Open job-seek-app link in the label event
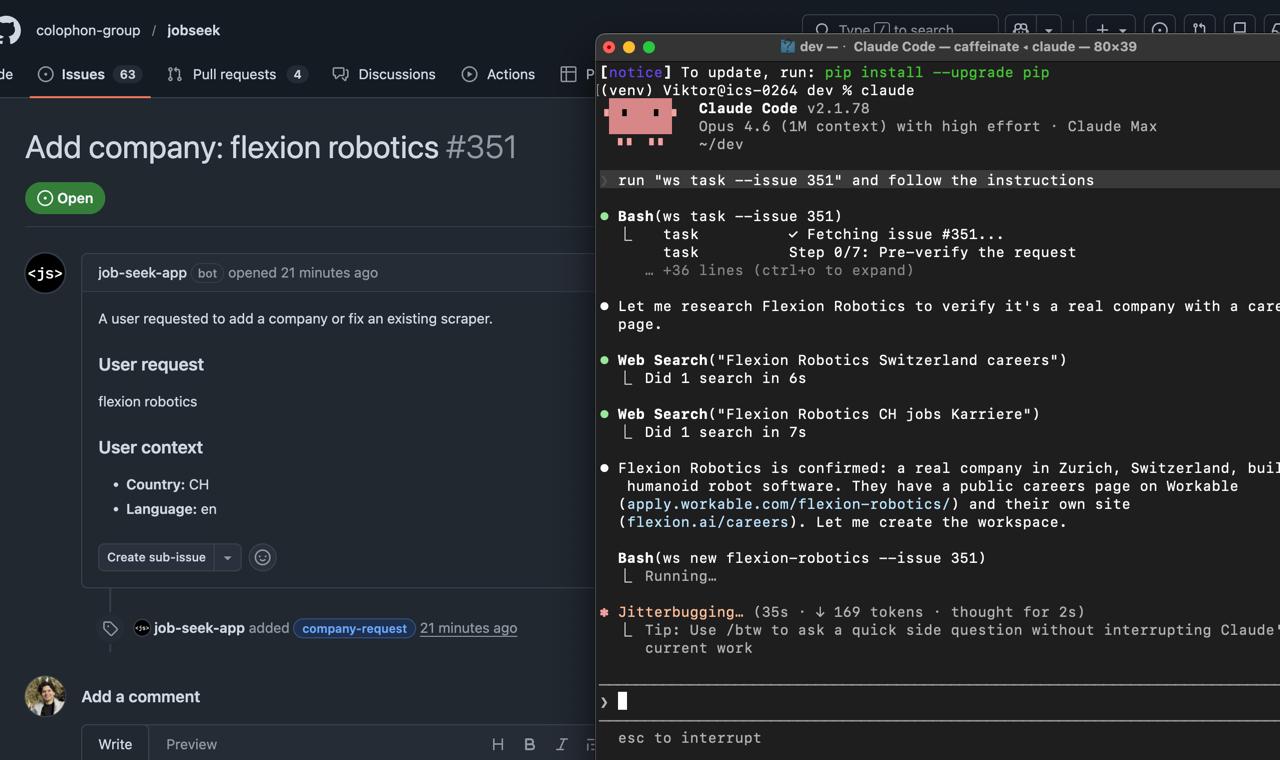Image resolution: width=1280 pixels, height=760 pixels. 199,628
